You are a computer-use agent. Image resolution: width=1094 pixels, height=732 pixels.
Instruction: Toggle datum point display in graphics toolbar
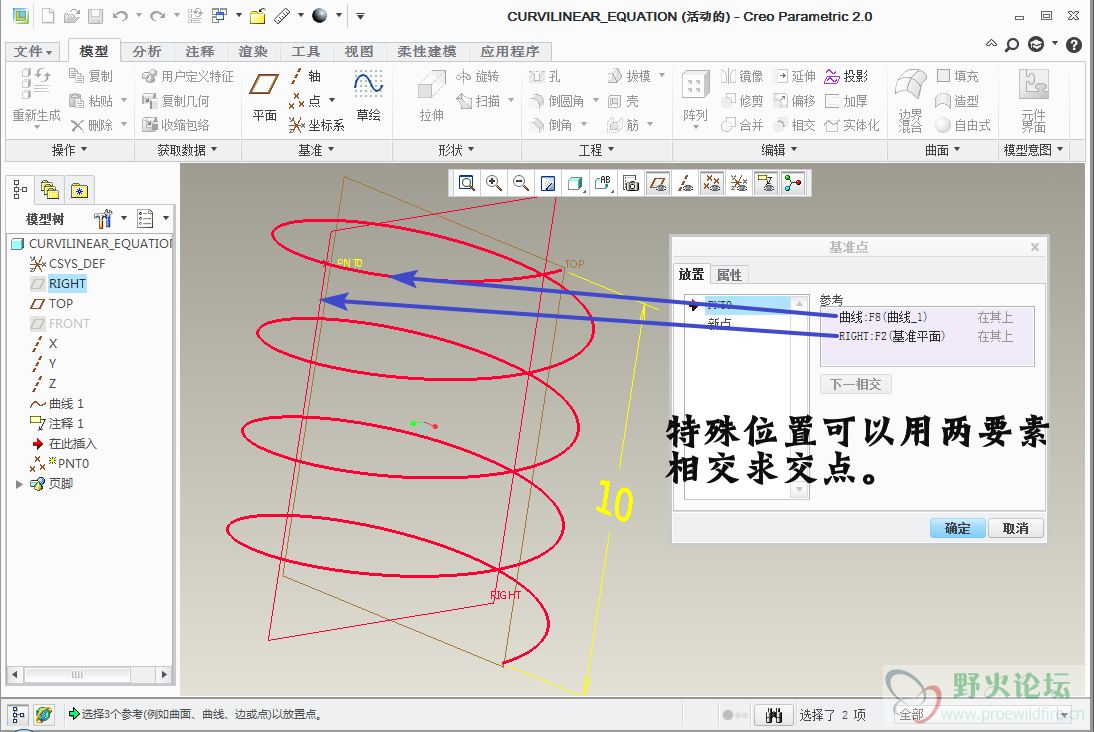(712, 184)
